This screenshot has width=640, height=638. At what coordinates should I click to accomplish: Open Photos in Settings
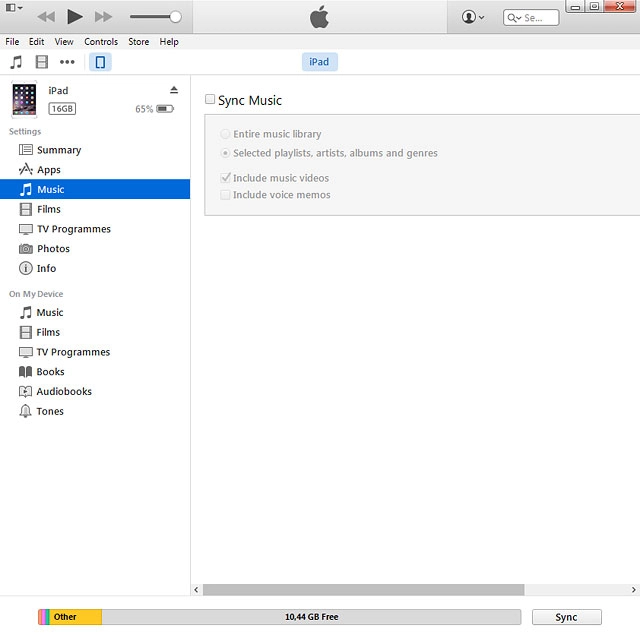pyautogui.click(x=95, y=249)
